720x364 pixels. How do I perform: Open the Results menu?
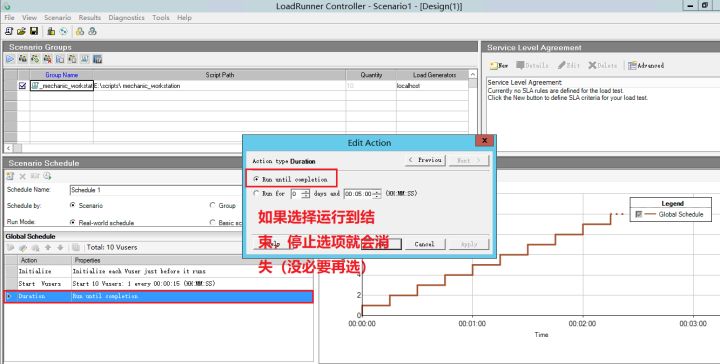pos(90,17)
